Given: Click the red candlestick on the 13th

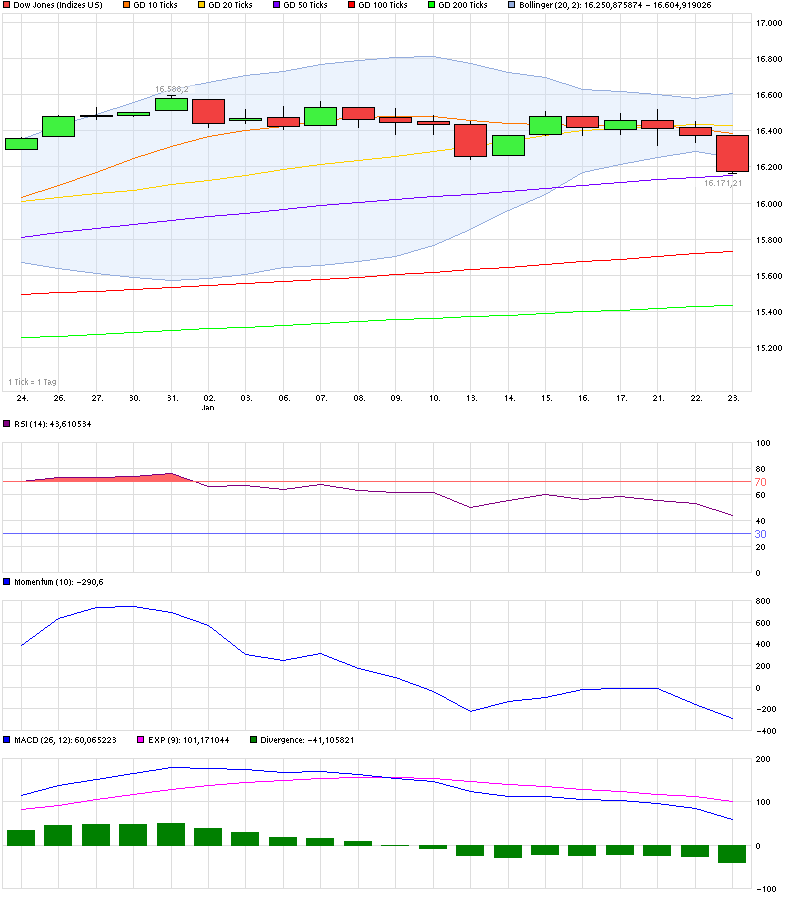Looking at the screenshot, I should click(x=471, y=140).
